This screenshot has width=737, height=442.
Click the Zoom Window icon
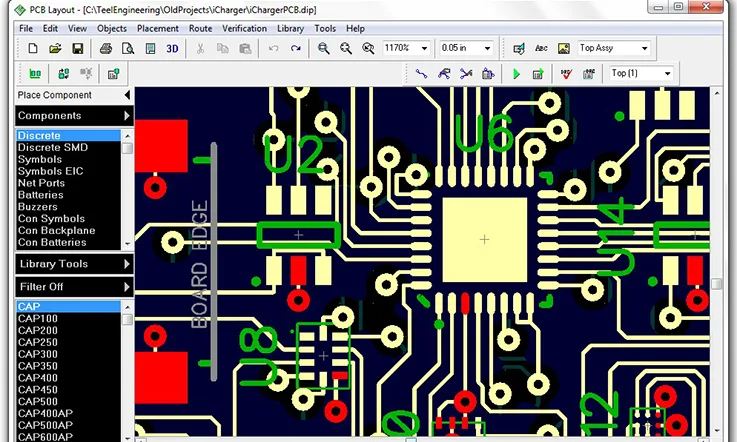click(x=368, y=48)
